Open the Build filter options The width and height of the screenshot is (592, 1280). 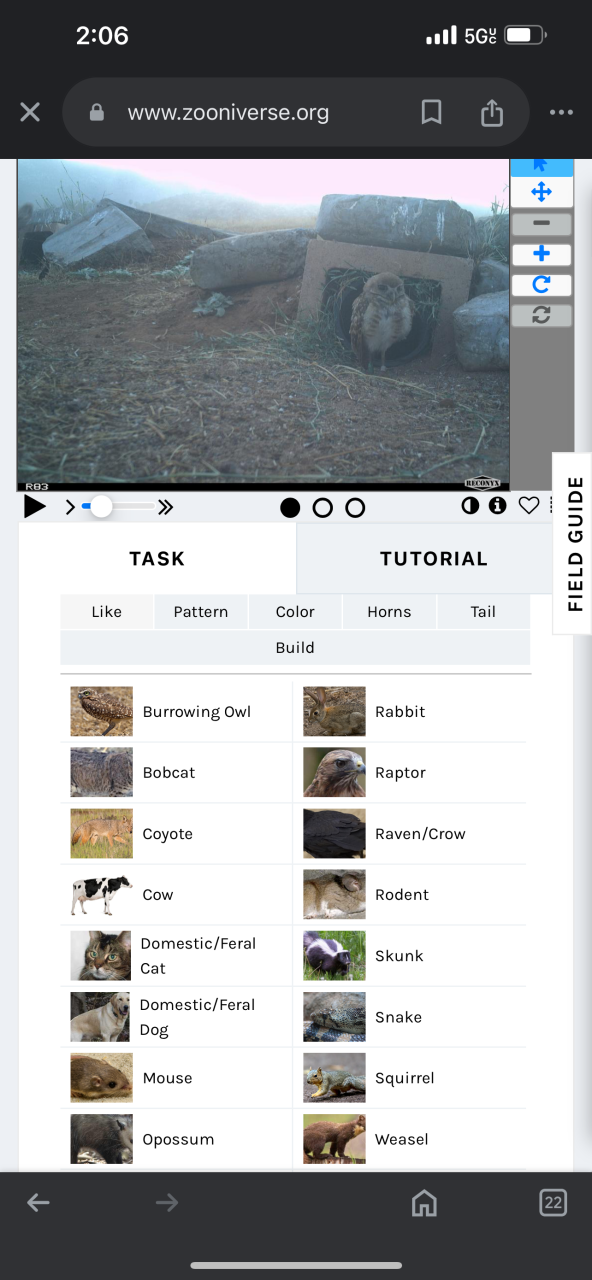[x=295, y=648]
